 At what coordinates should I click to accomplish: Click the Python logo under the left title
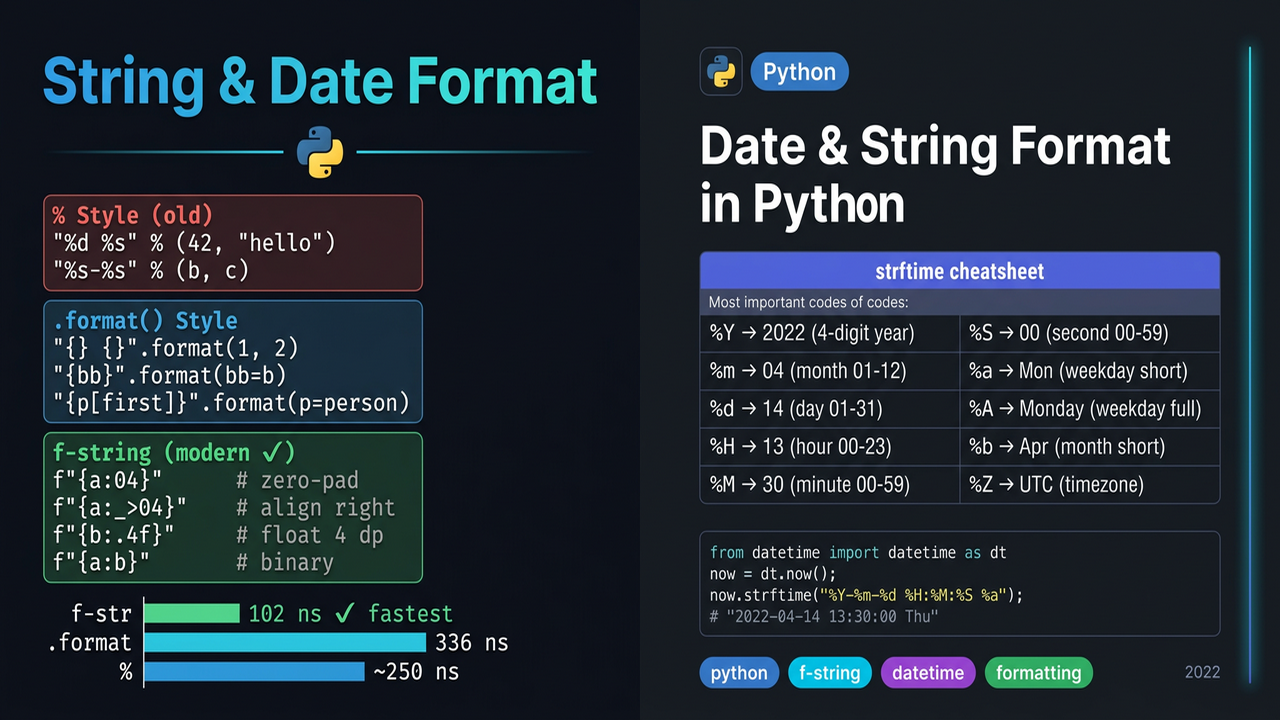[320, 152]
